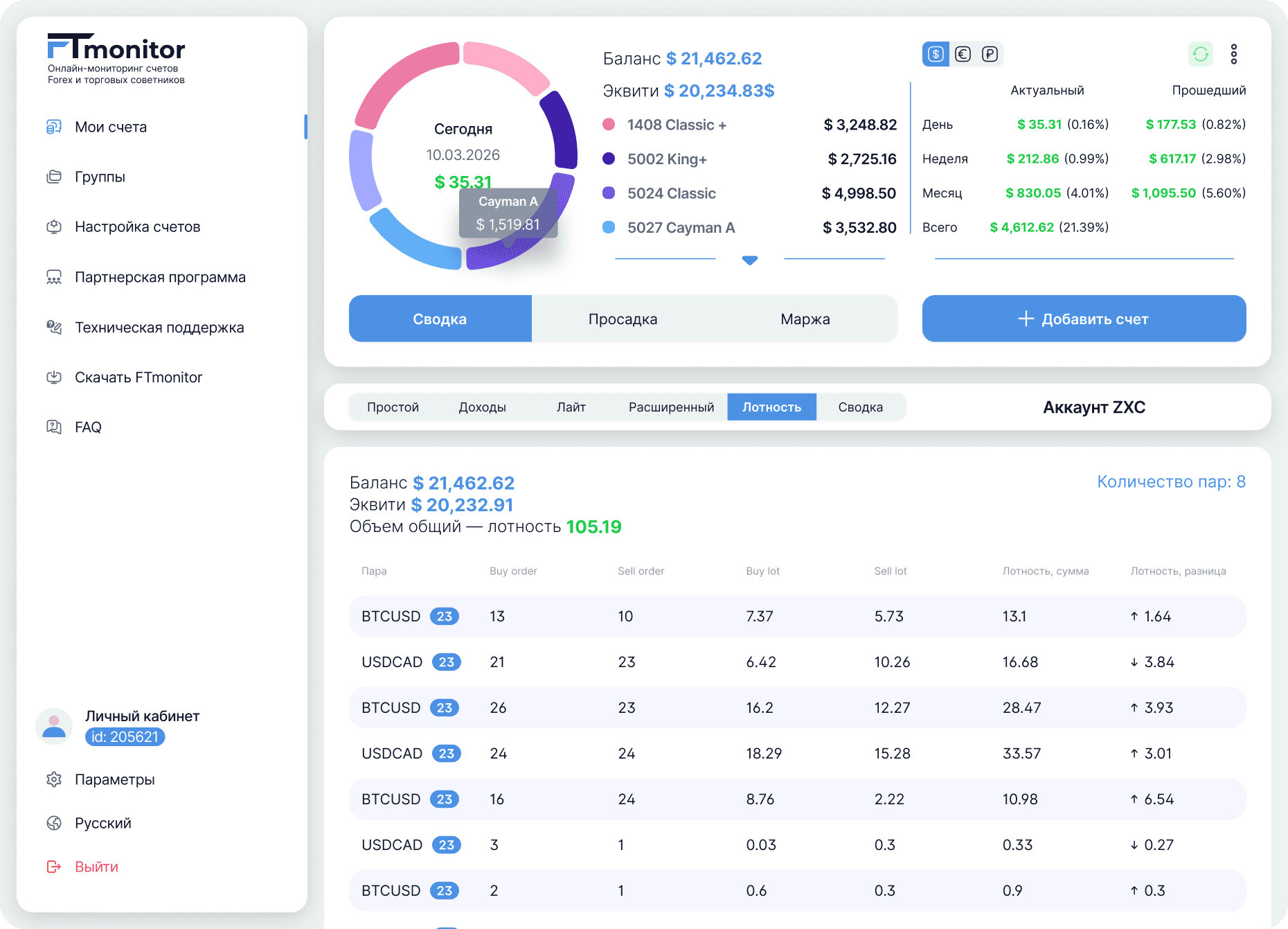Click the technical support icon
Image resolution: width=1288 pixels, height=929 pixels.
click(x=54, y=327)
